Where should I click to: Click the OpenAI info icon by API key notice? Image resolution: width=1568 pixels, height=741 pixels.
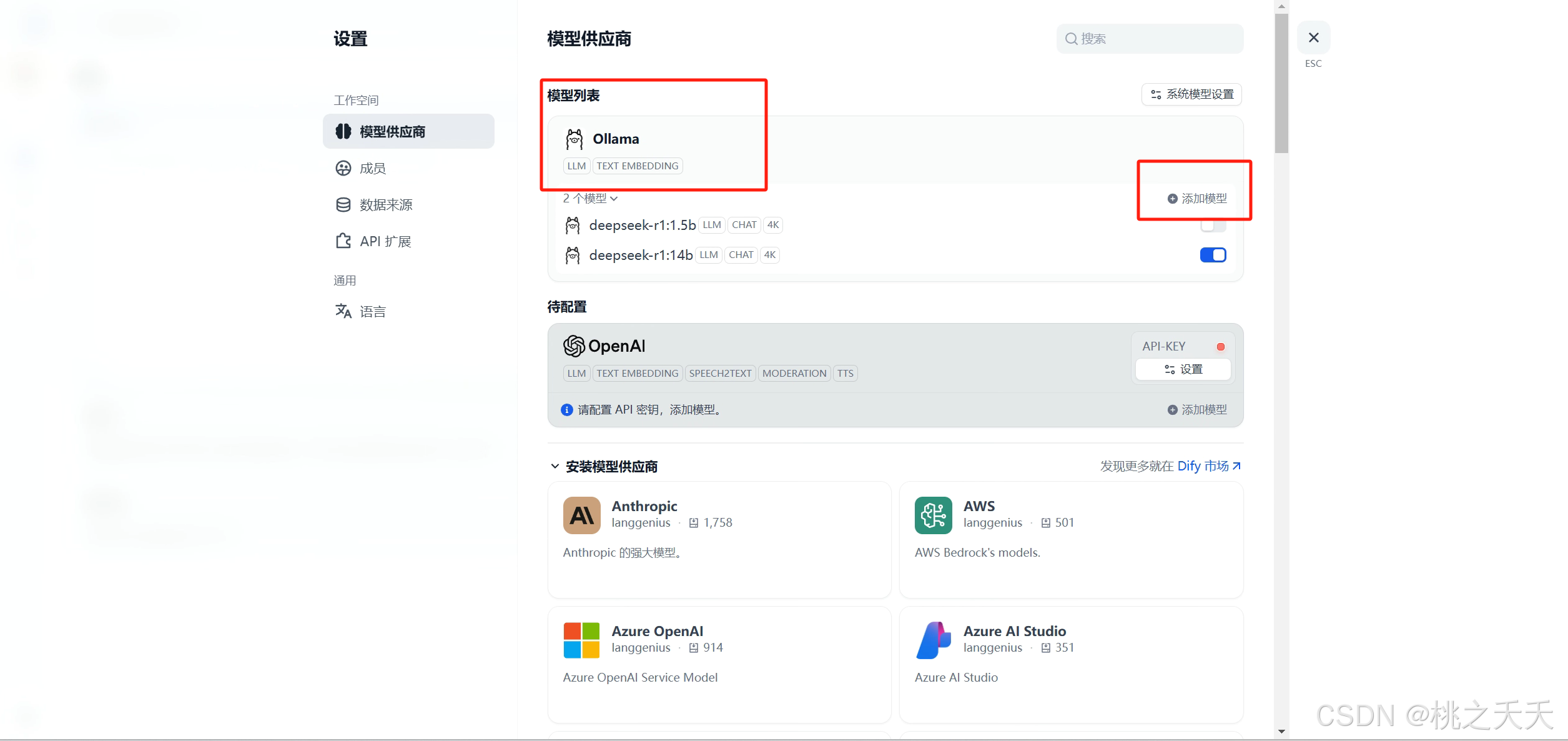pyautogui.click(x=567, y=410)
